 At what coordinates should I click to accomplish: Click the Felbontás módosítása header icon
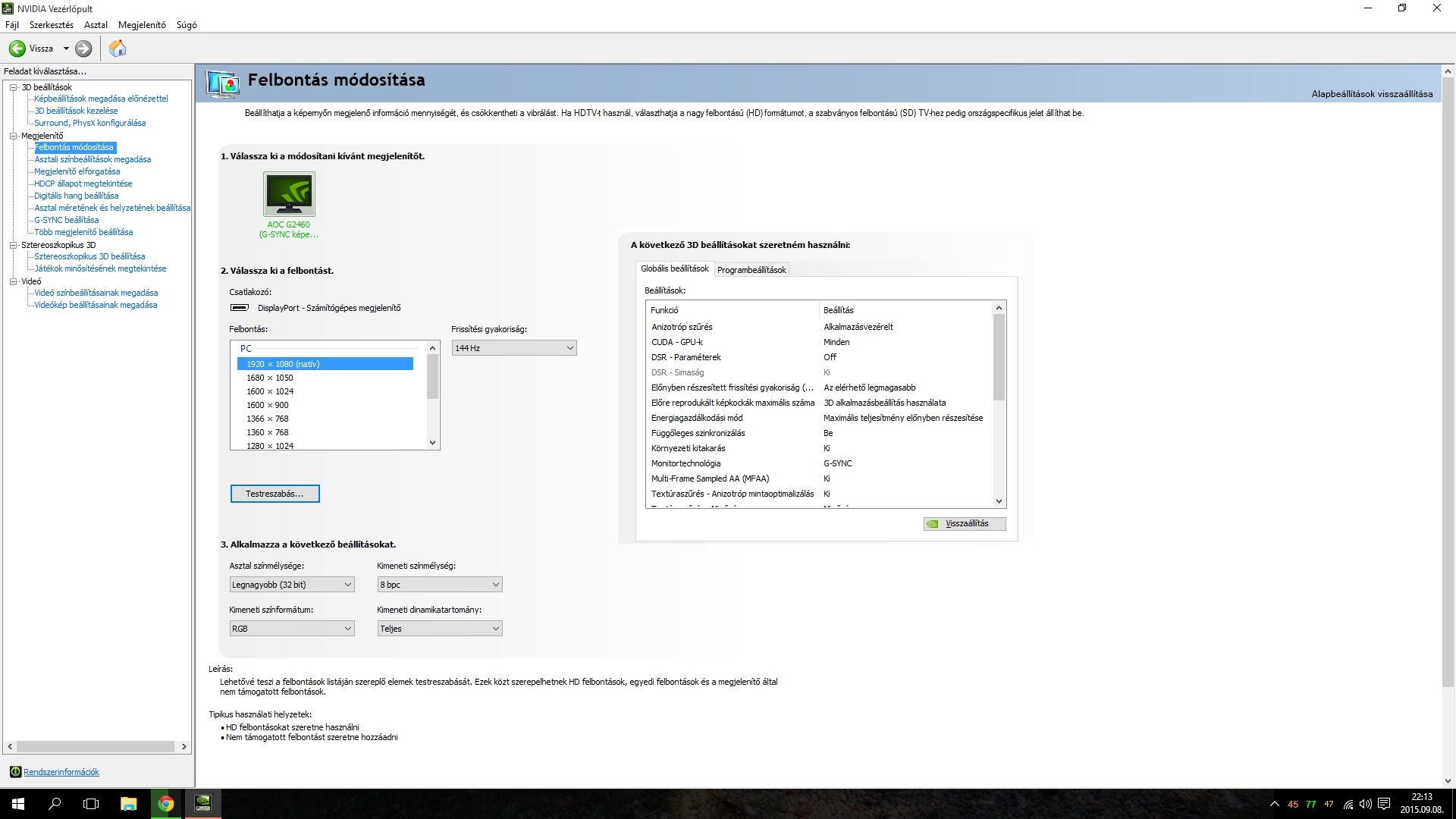(x=222, y=83)
